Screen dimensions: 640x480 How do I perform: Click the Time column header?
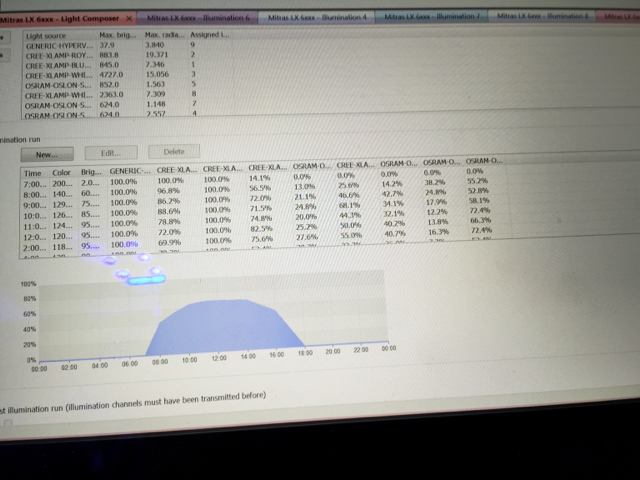coord(33,173)
